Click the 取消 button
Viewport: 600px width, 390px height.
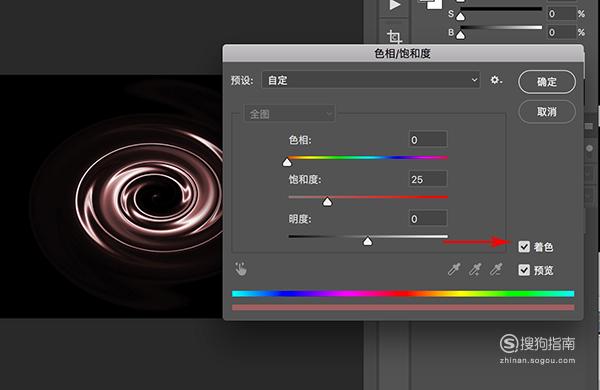546,112
